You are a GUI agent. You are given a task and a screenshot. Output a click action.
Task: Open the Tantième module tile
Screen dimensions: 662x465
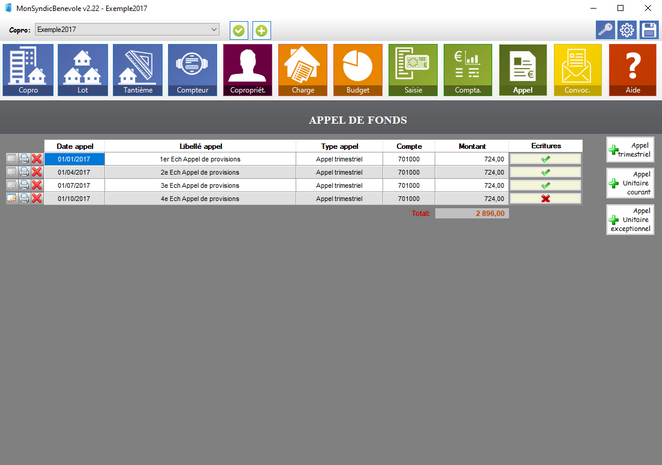(x=138, y=70)
